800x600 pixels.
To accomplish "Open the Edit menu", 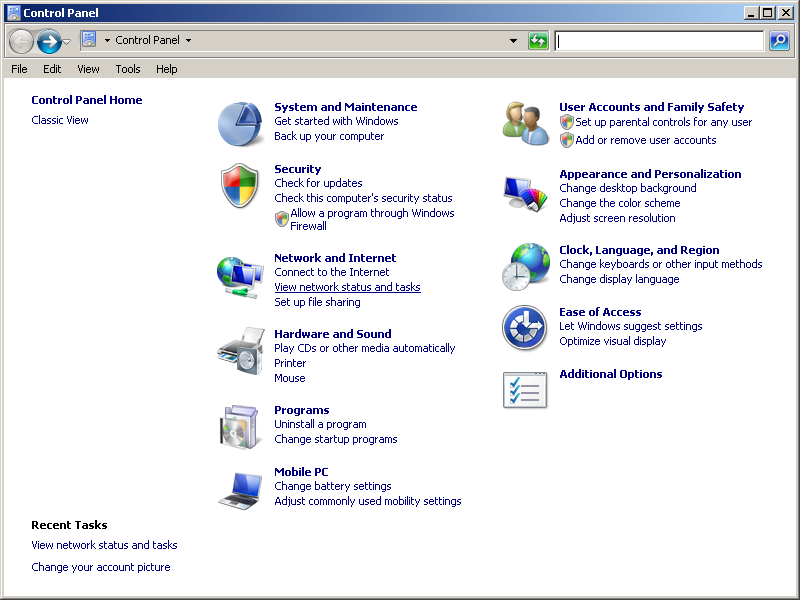I will 52,69.
